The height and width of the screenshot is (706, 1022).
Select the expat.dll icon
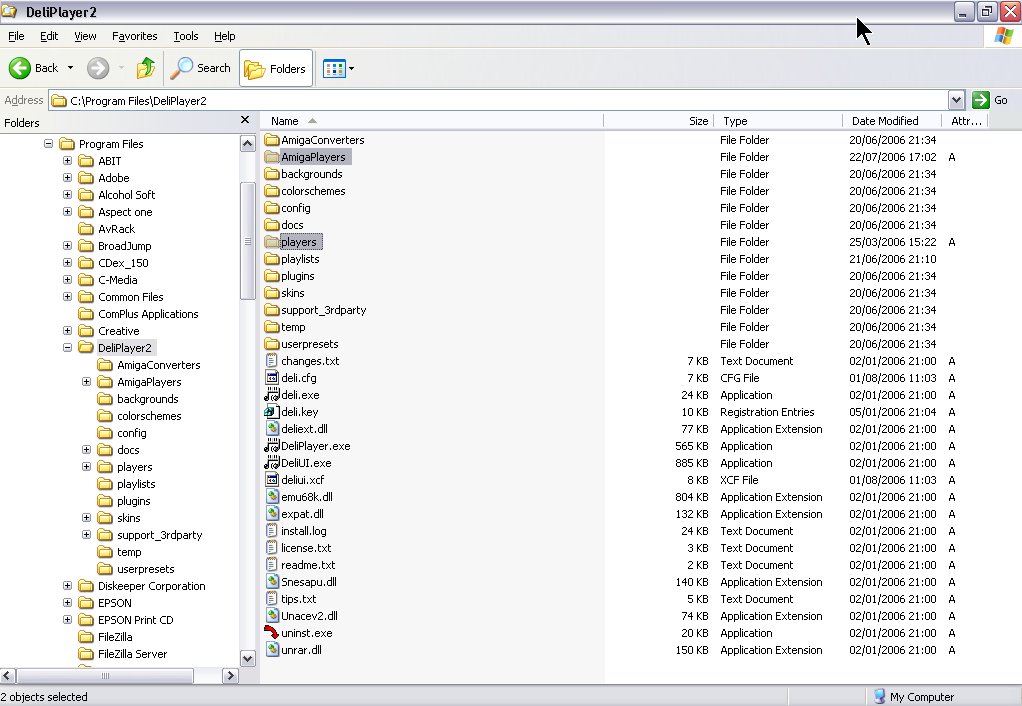[x=272, y=514]
